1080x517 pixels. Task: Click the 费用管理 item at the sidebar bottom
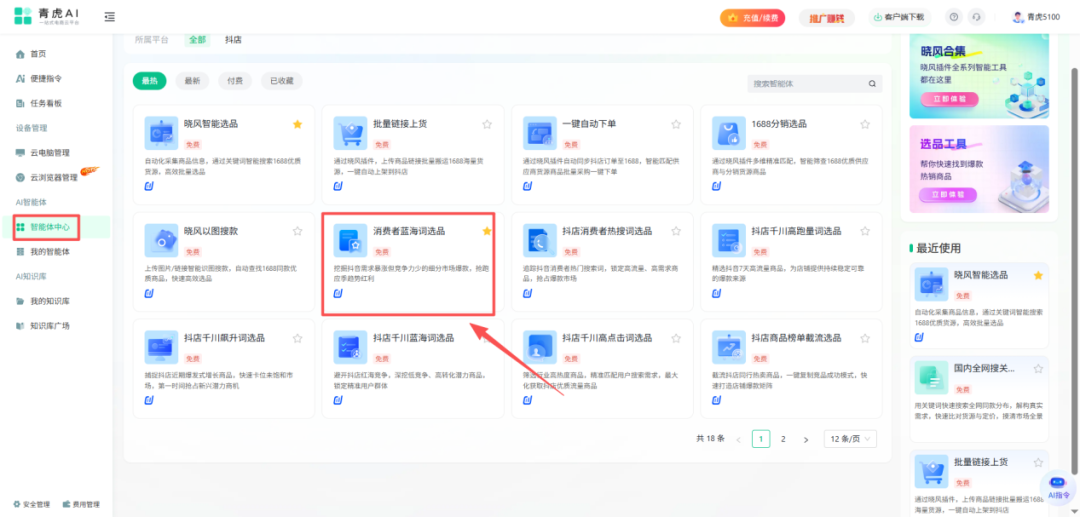81,504
